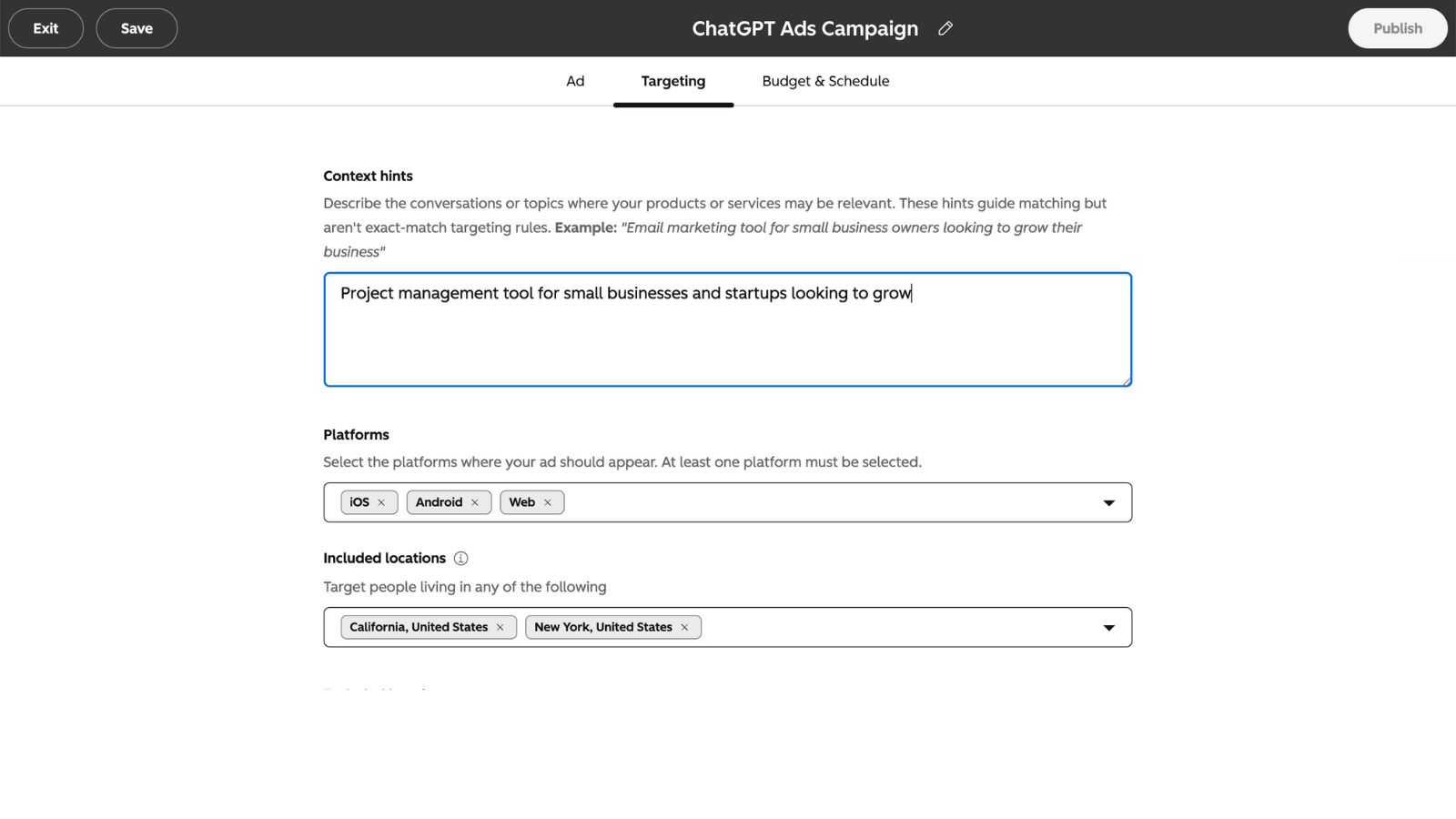Click the Save button
This screenshot has width=1456, height=819.
(136, 28)
